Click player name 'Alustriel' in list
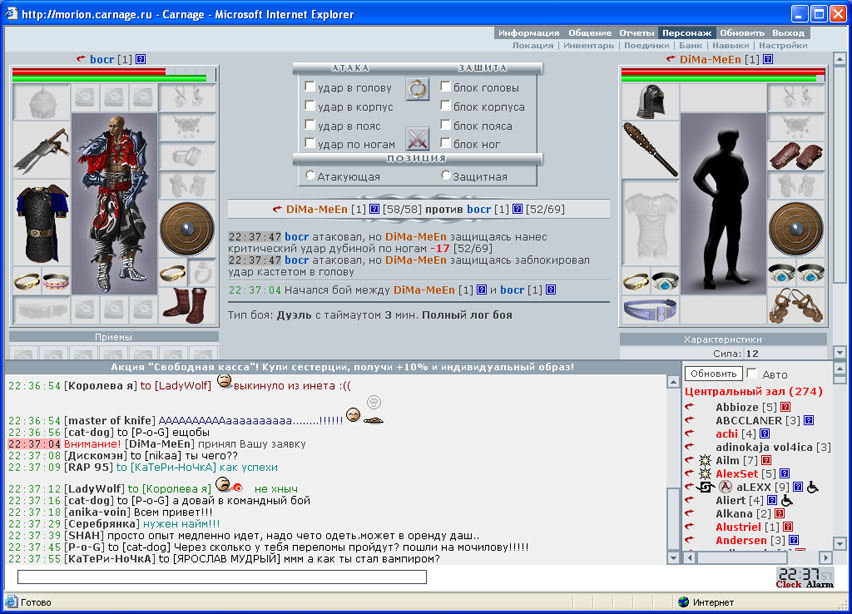The width and height of the screenshot is (852, 614). 738,527
